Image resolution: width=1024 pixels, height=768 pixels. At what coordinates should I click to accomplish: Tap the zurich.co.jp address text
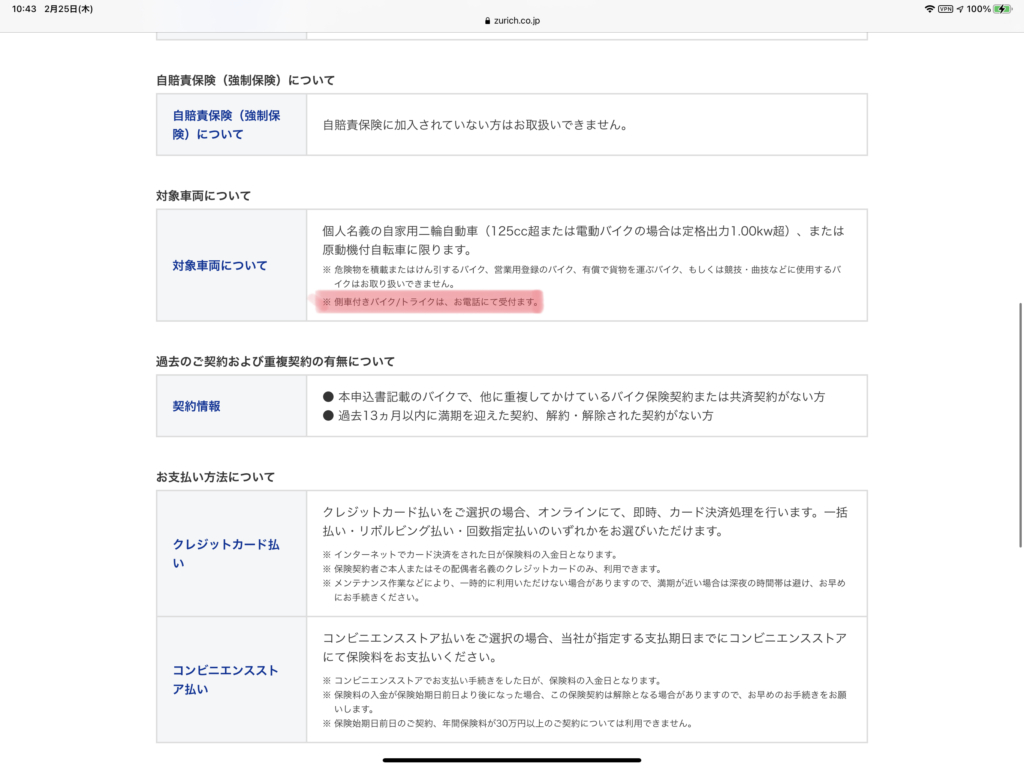tap(517, 20)
